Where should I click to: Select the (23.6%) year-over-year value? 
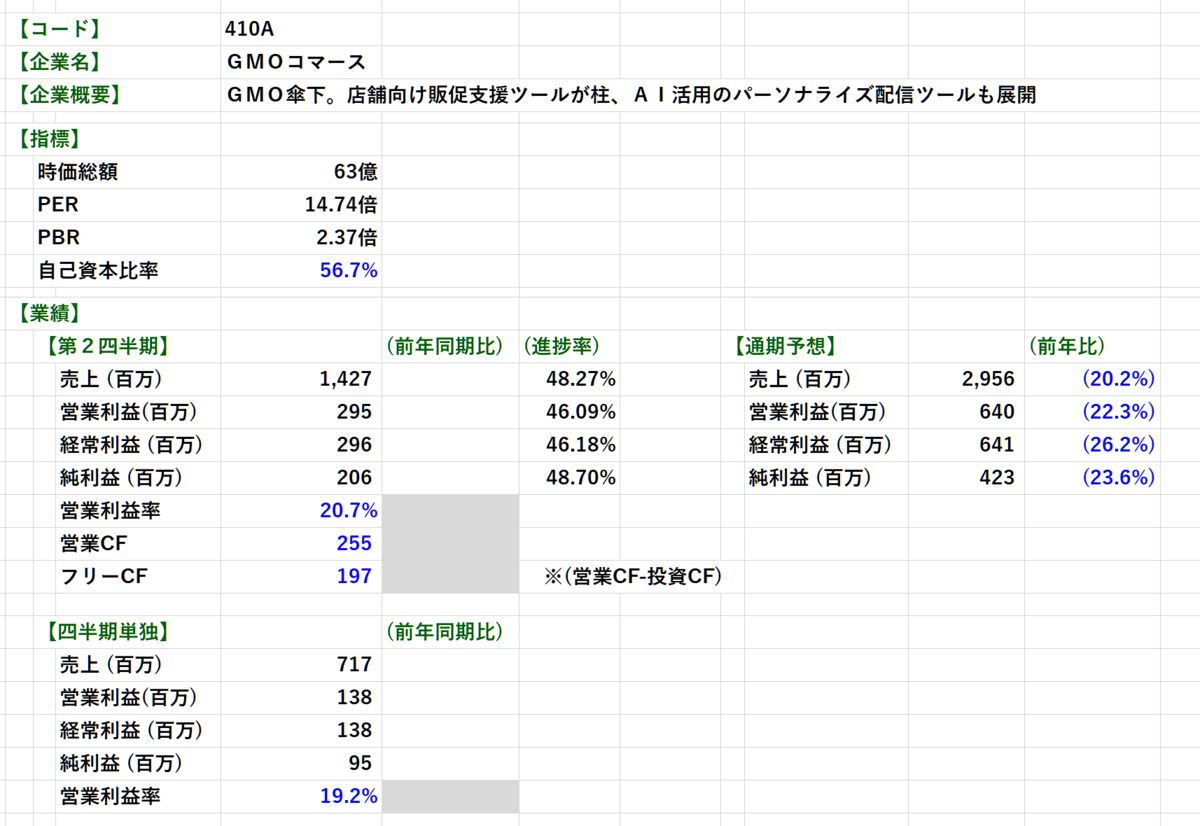click(1119, 478)
